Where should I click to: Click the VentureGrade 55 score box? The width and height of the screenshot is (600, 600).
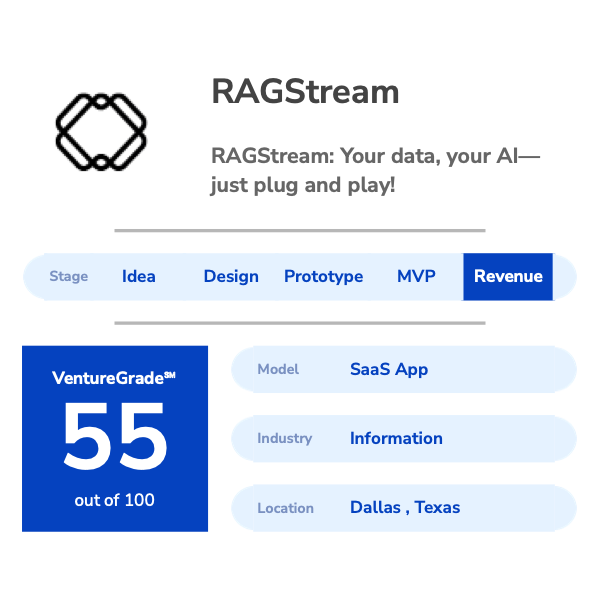115,439
